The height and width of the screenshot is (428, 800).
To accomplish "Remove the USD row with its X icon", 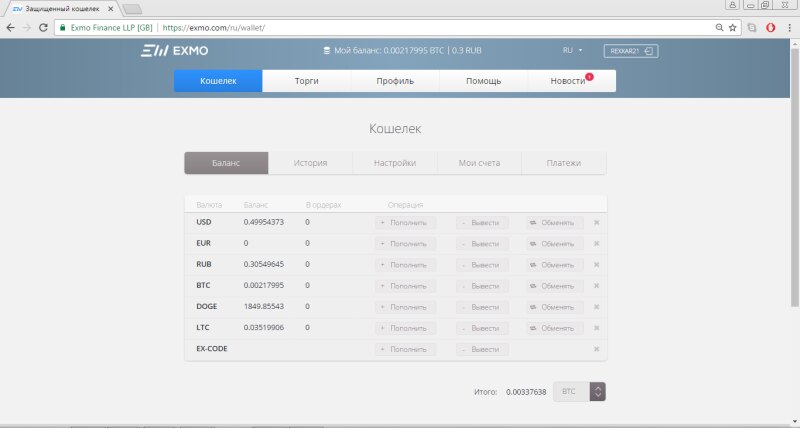I will coord(597,222).
